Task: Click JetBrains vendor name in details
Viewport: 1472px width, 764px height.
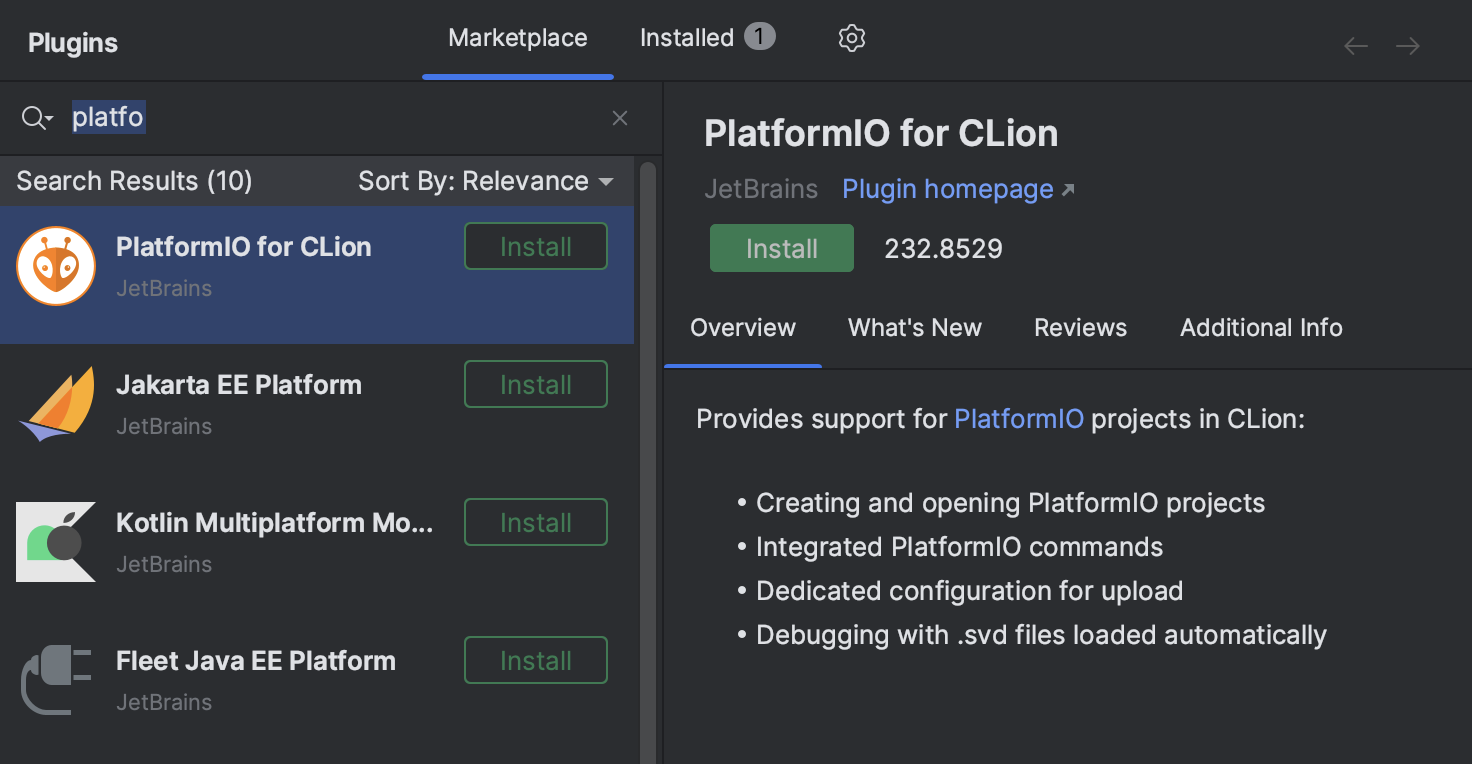Action: 761,189
